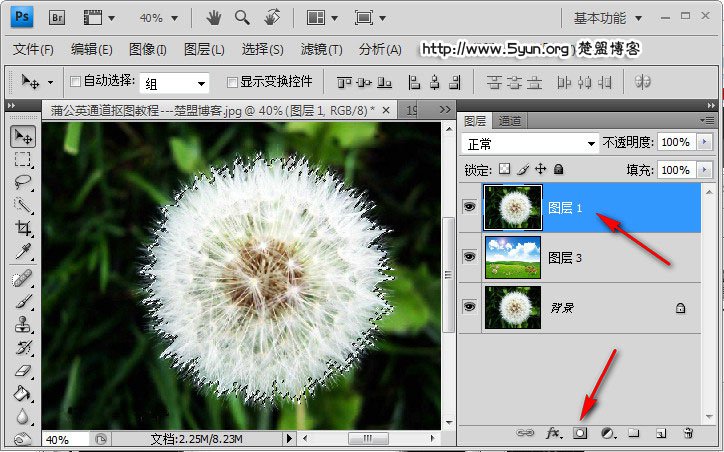Select the Lasso tool

[x=23, y=183]
